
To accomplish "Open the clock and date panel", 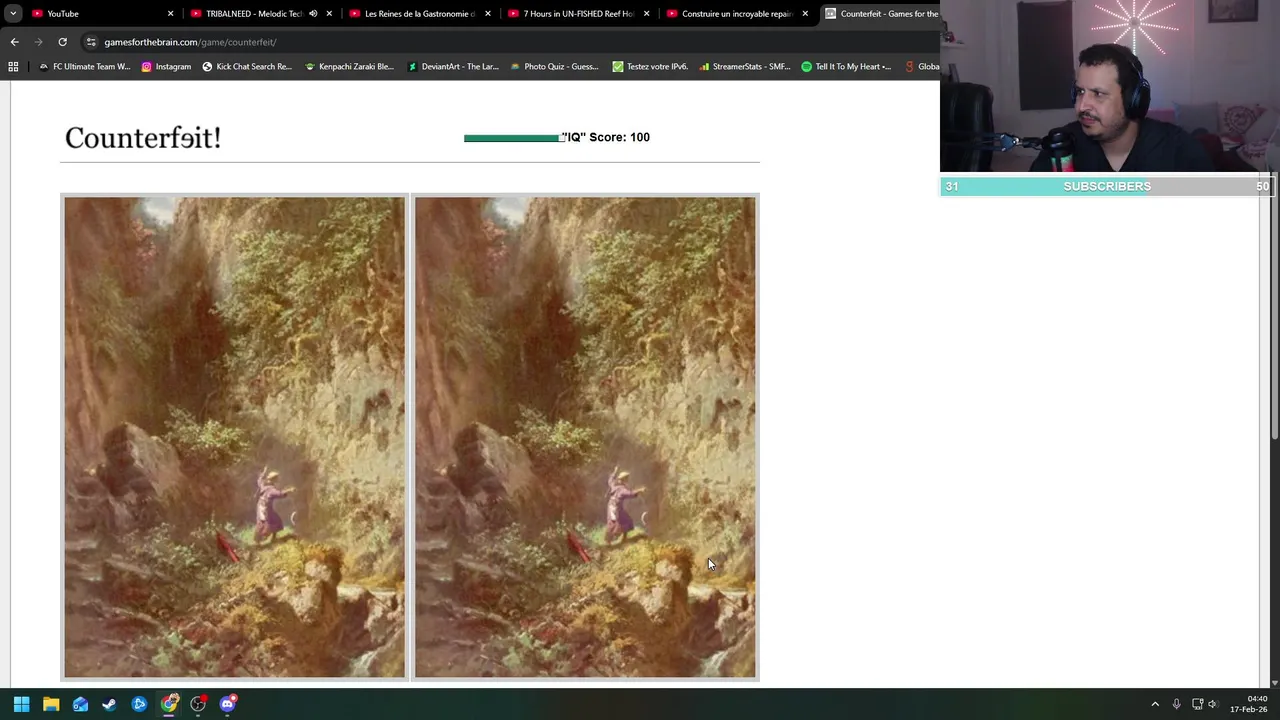I will [1250, 704].
